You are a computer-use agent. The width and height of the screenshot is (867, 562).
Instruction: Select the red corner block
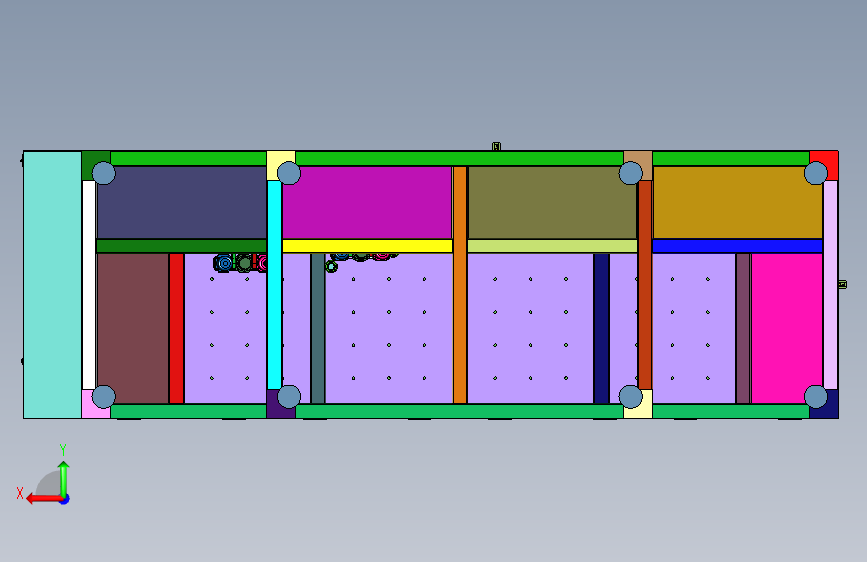(x=829, y=158)
